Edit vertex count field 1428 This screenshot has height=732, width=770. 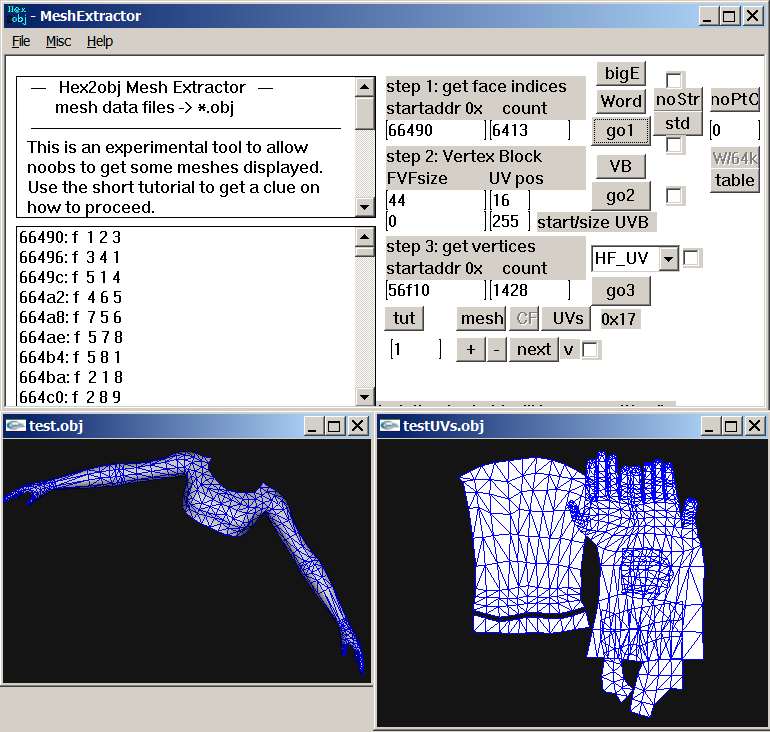point(530,290)
